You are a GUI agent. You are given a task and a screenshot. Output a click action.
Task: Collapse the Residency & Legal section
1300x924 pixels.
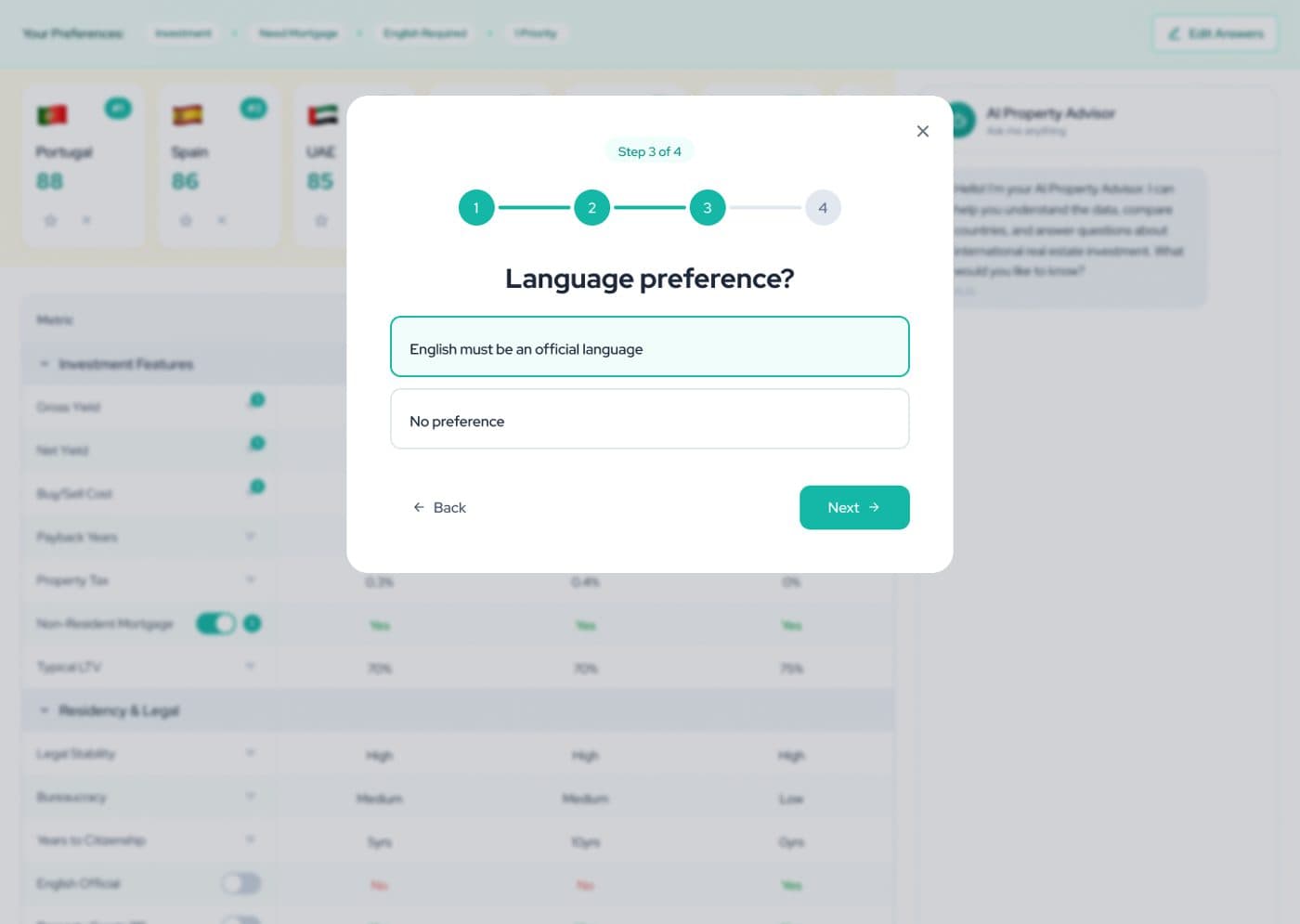(x=44, y=710)
